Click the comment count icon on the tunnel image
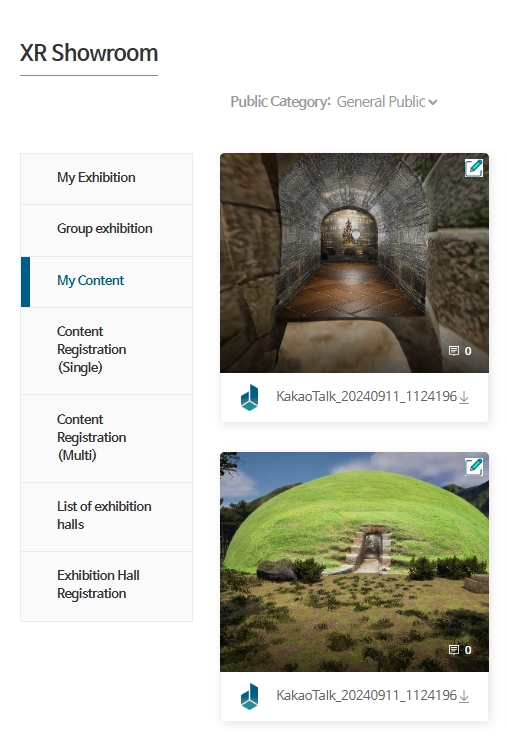Viewport: 507px width, 736px height. point(453,351)
